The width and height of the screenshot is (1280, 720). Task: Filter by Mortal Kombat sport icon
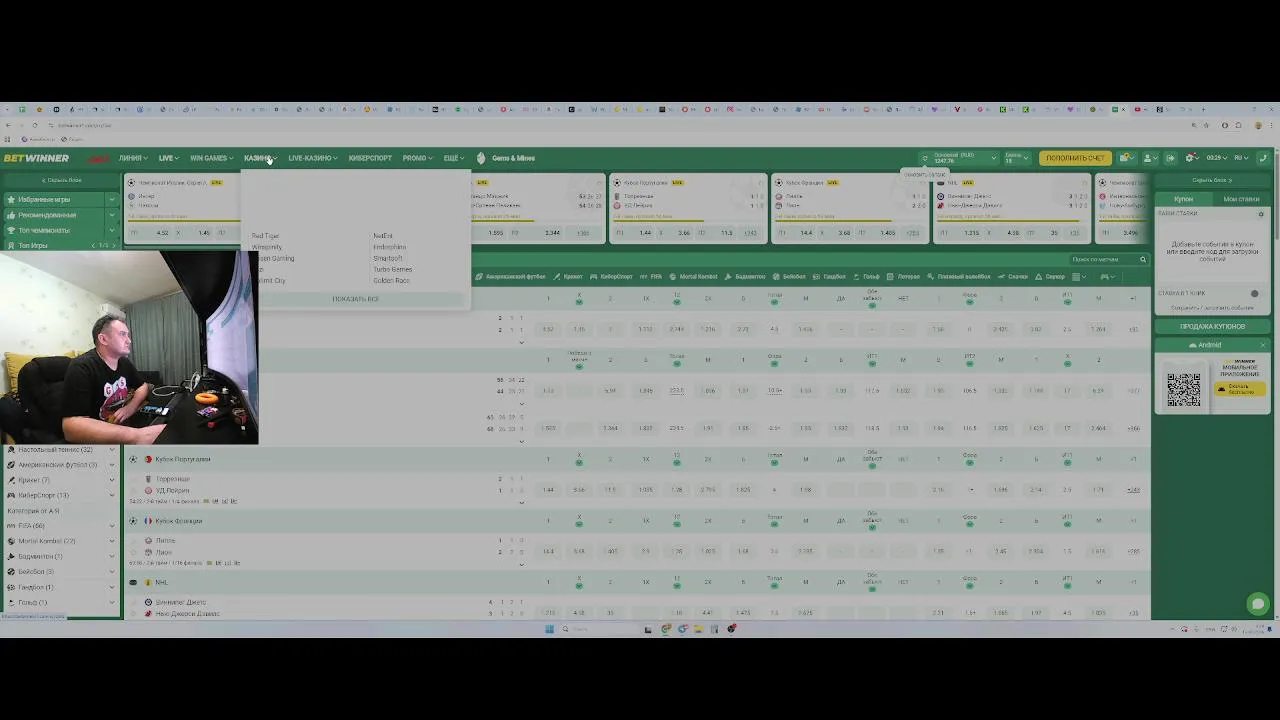click(x=694, y=277)
